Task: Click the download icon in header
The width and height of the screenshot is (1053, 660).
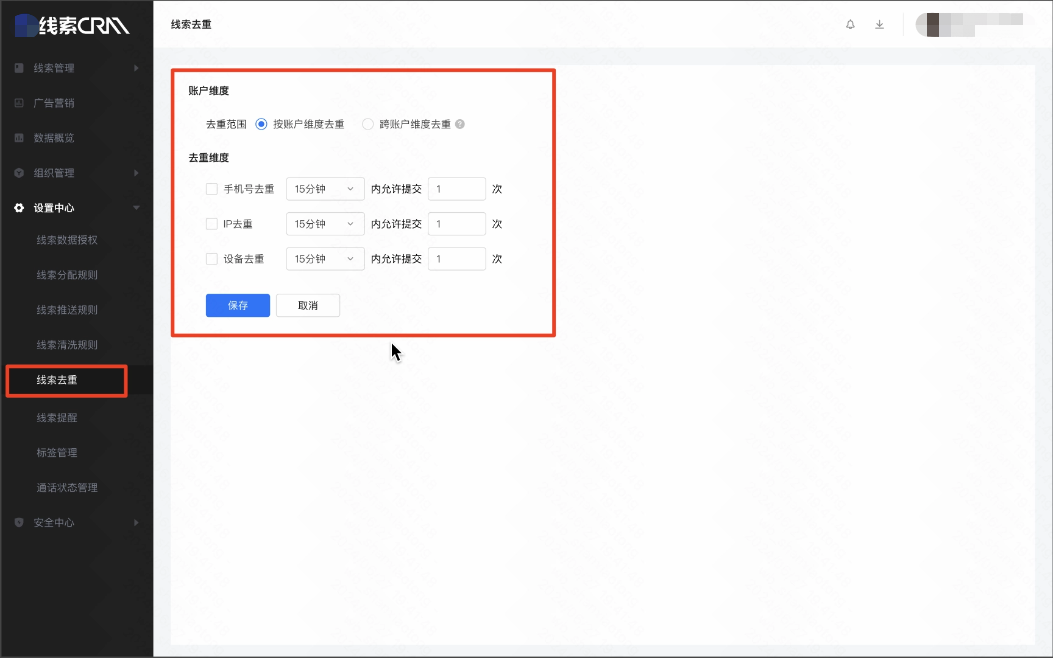Action: 880,24
